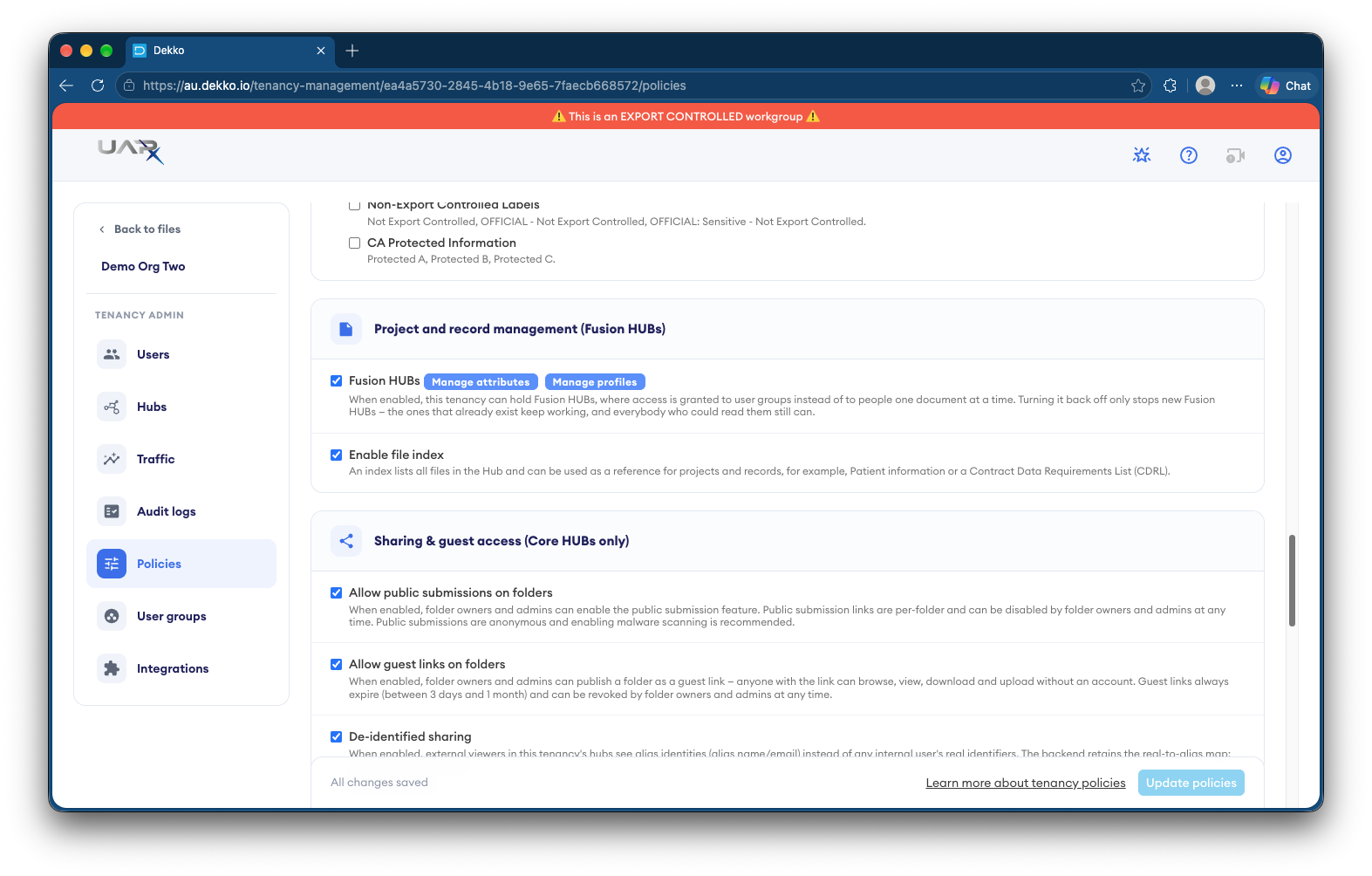Viewport: 1372px width, 876px height.
Task: Click Update policies button
Action: [x=1191, y=783]
